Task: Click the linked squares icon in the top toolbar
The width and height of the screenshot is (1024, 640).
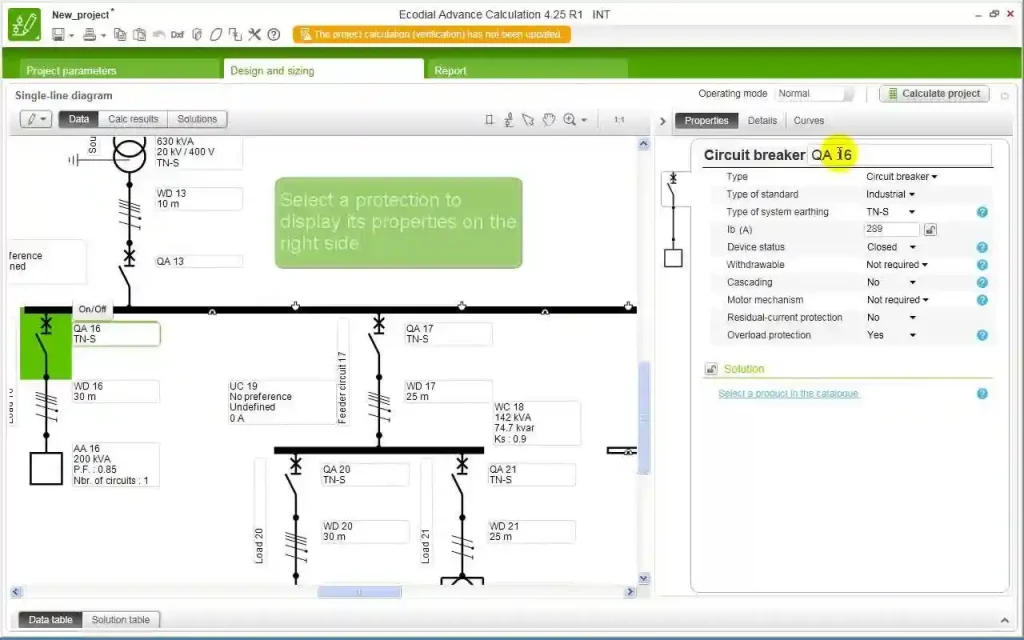Action: pos(235,35)
